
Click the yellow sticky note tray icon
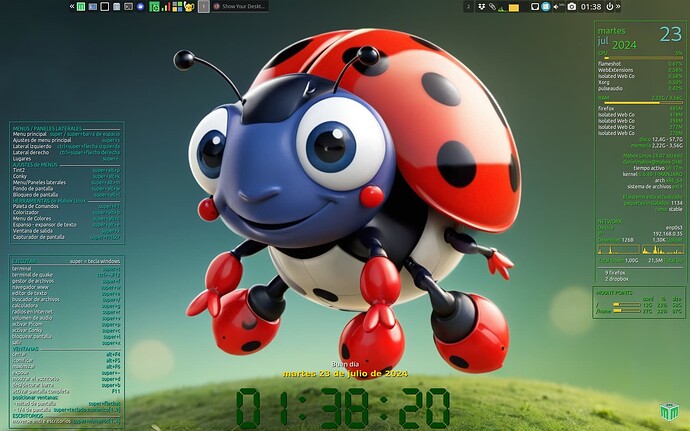(513, 7)
